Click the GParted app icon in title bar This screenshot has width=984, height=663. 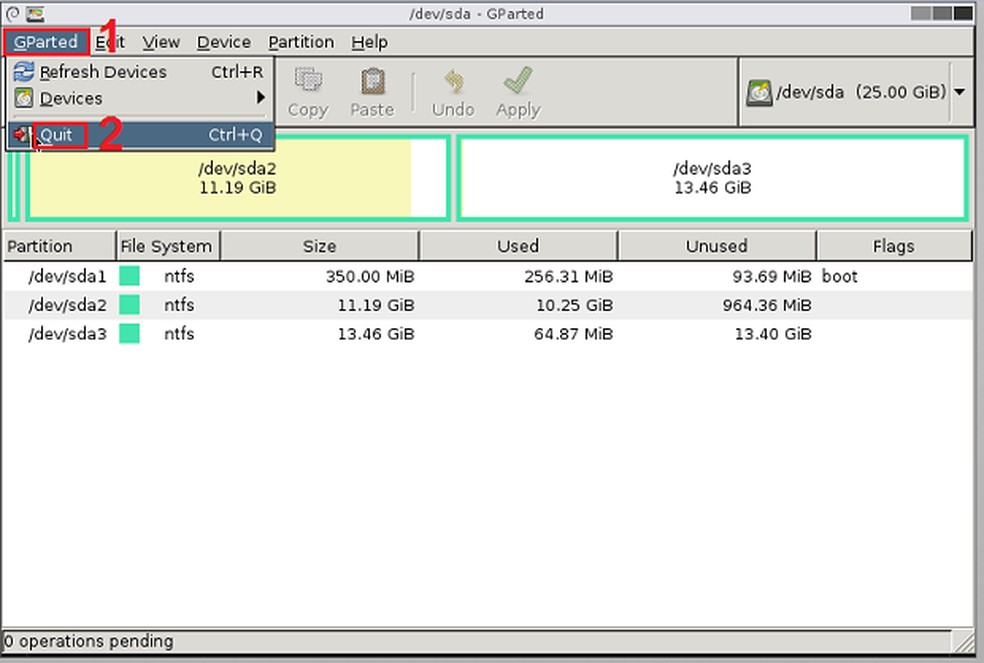35,13
